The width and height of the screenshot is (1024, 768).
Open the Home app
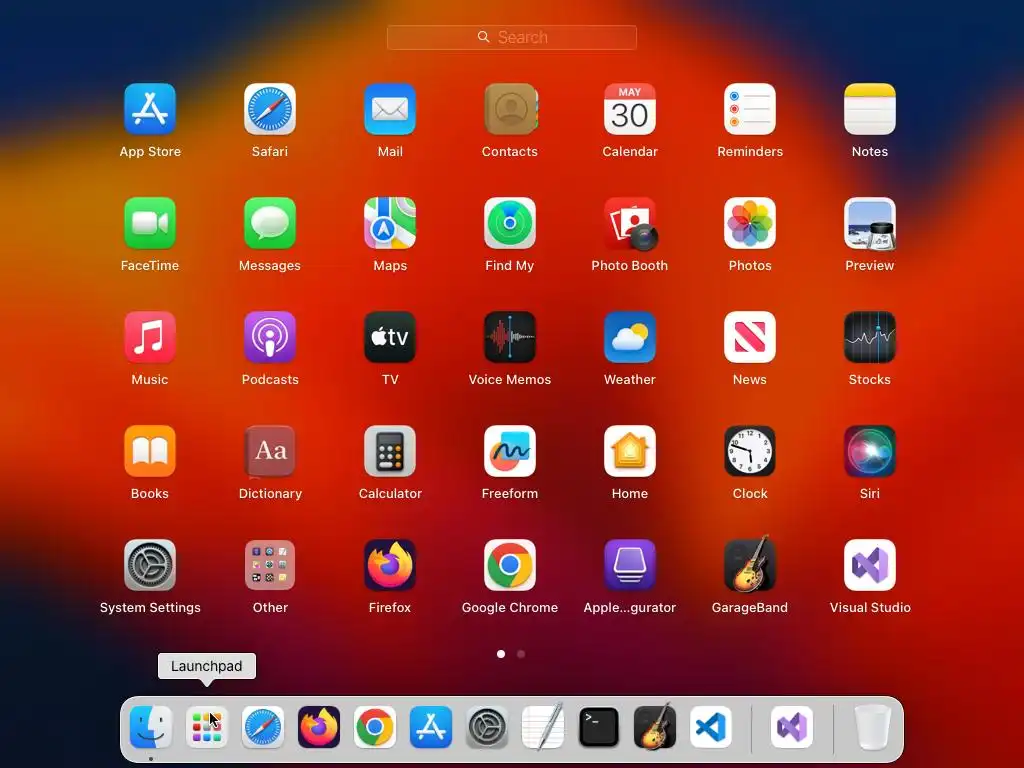coord(630,451)
